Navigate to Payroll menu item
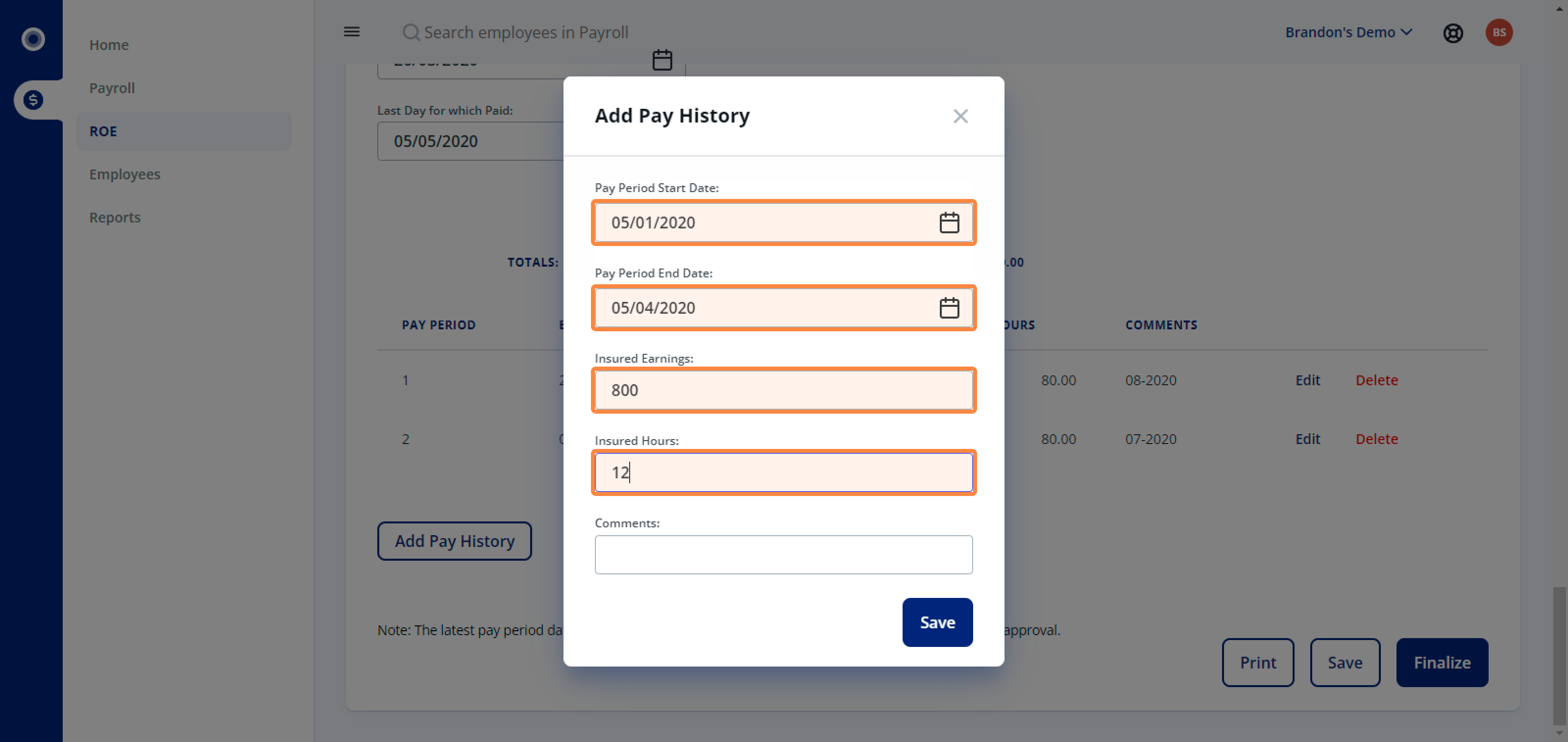The image size is (1568, 742). pos(112,88)
